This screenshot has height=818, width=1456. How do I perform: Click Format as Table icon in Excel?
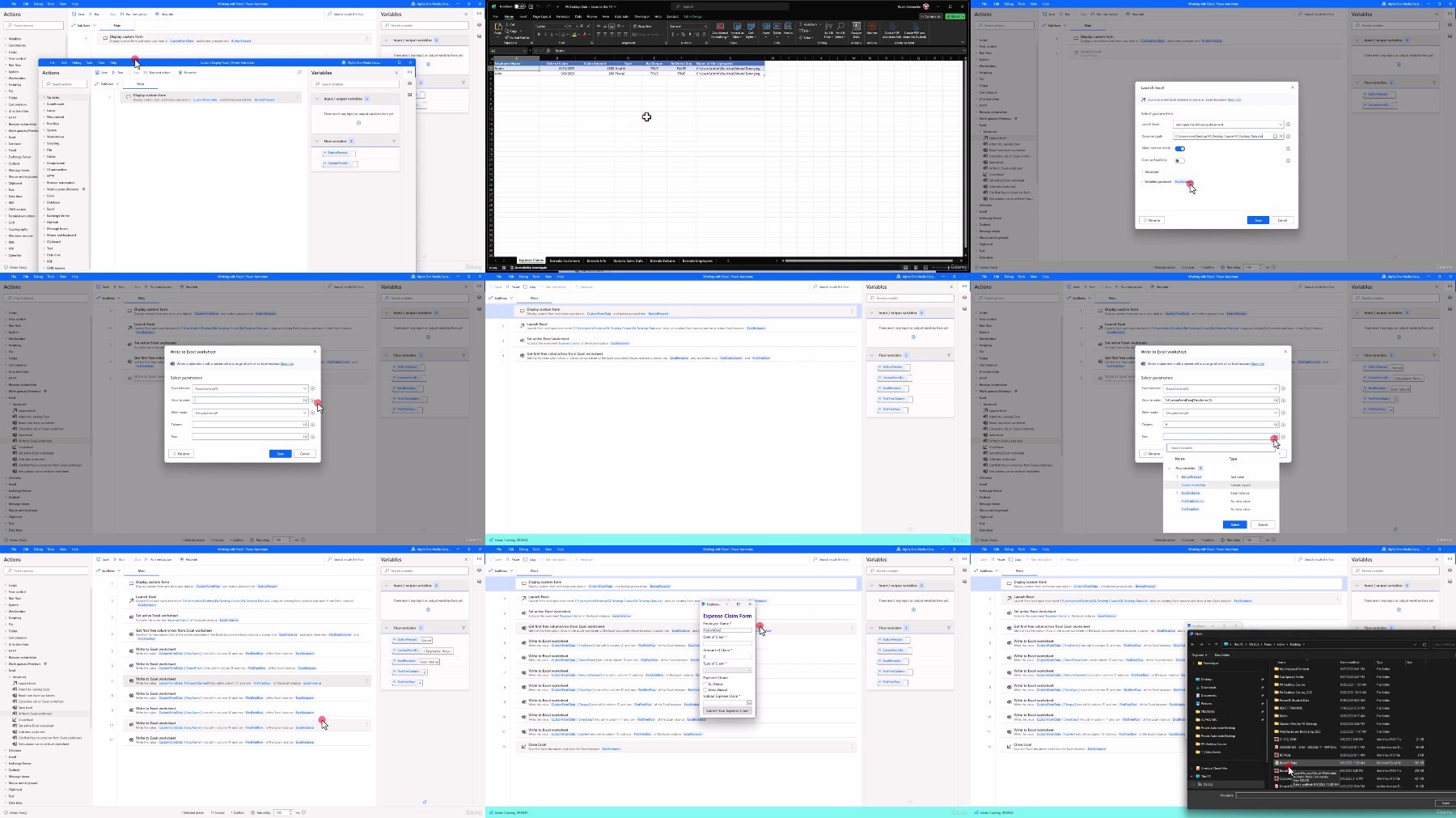737,30
